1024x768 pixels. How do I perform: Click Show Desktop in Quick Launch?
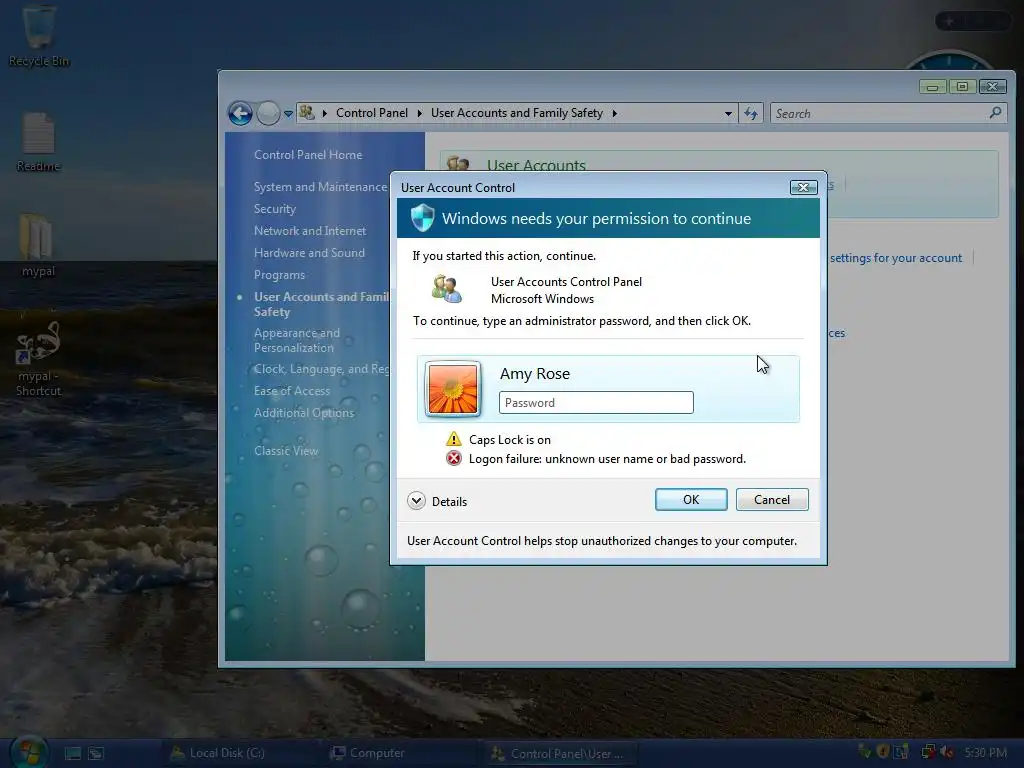pyautogui.click(x=72, y=753)
